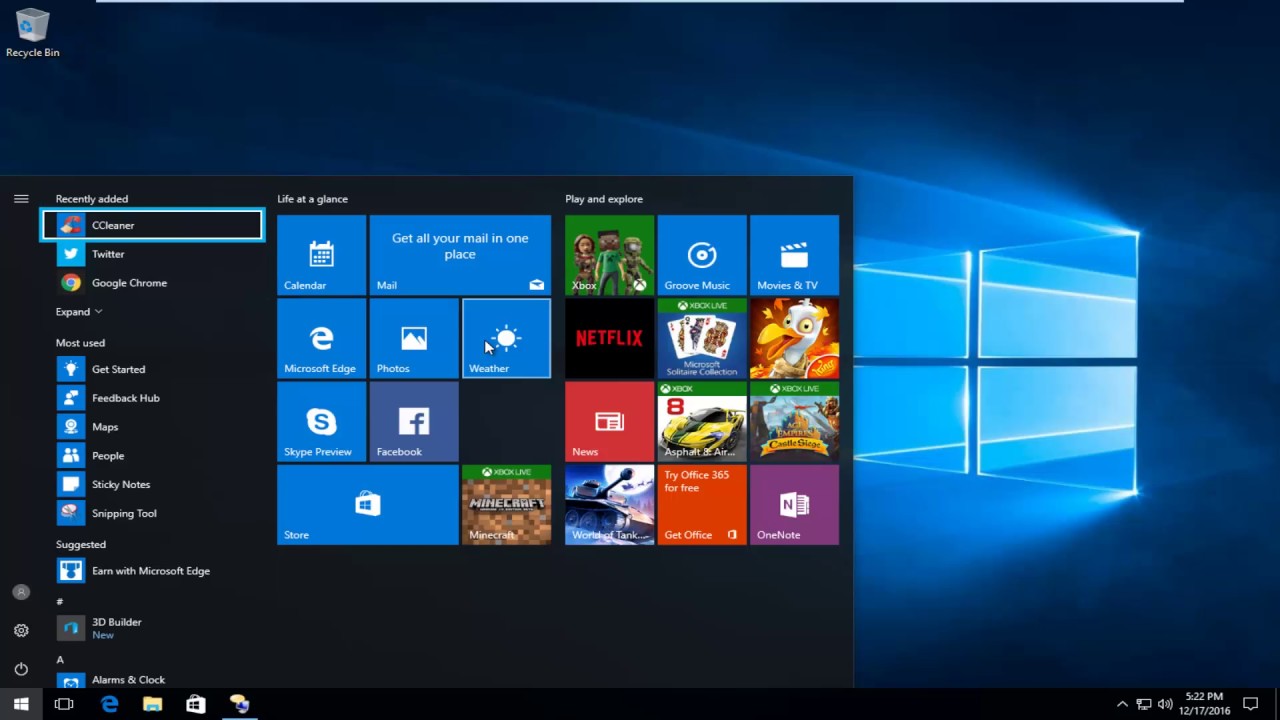Launch Edge from the taskbar
The image size is (1280, 720).
pos(110,704)
